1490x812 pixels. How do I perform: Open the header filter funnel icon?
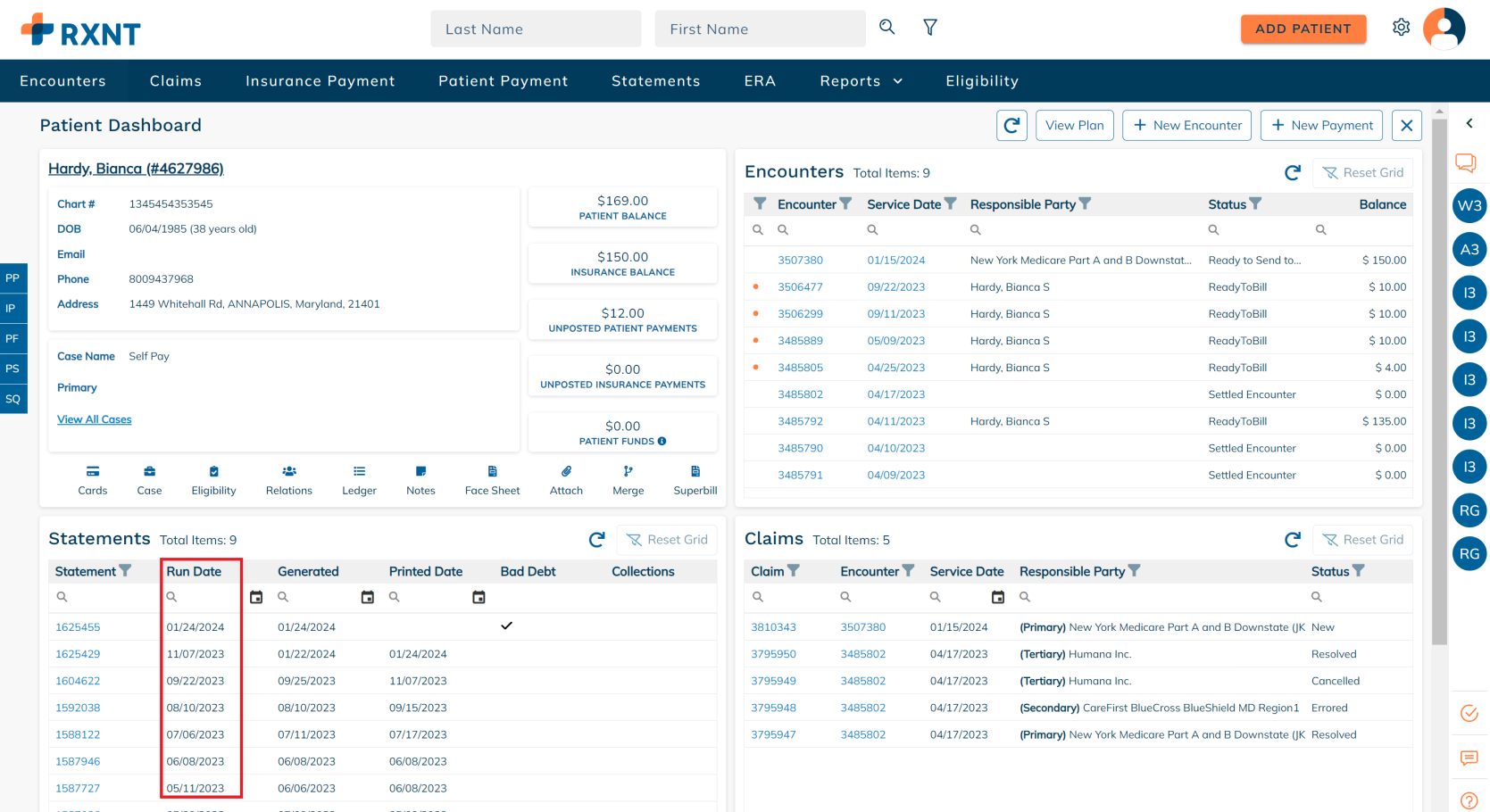tap(929, 28)
